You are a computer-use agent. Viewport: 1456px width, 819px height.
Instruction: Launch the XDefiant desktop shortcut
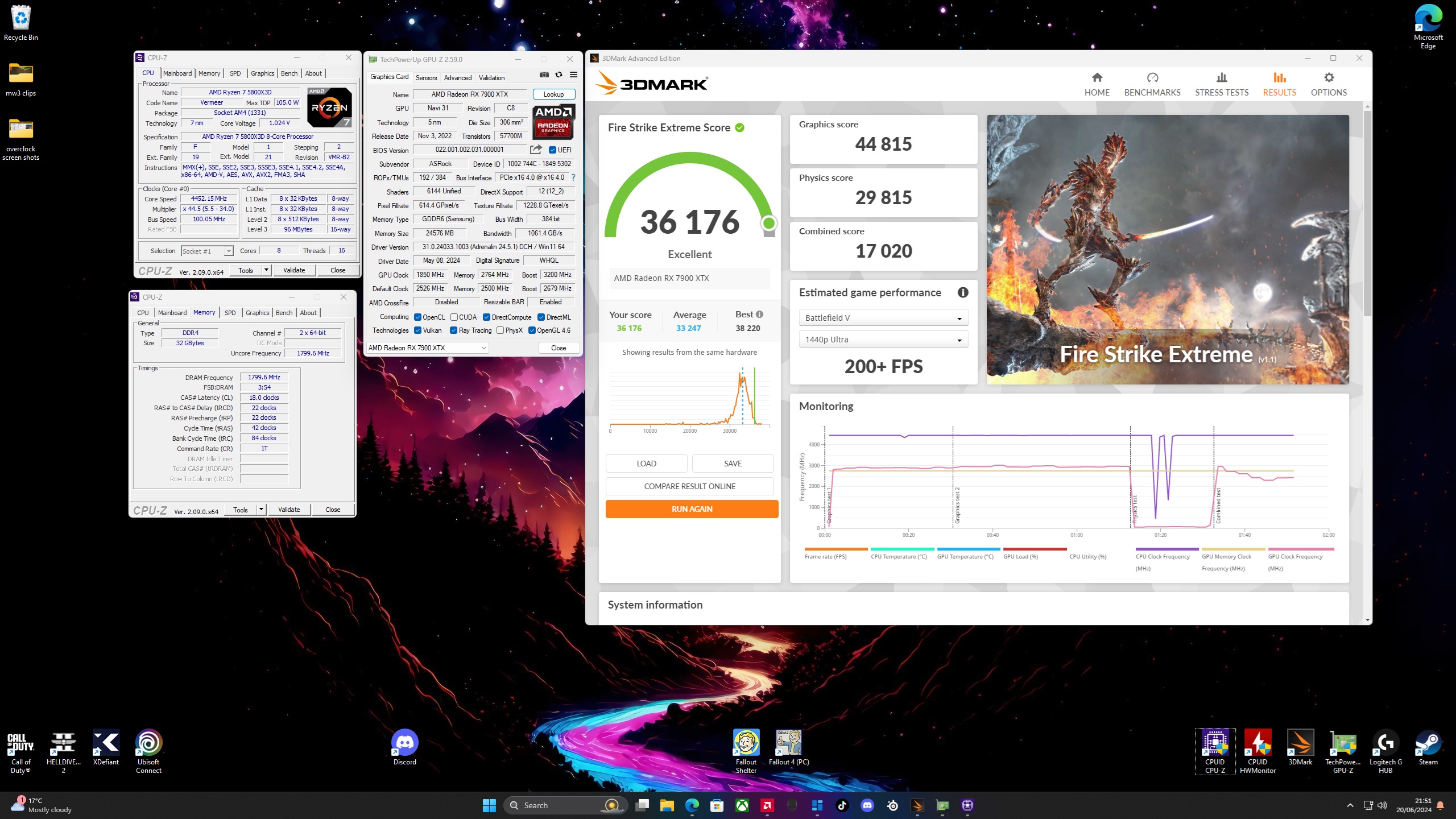tap(106, 748)
